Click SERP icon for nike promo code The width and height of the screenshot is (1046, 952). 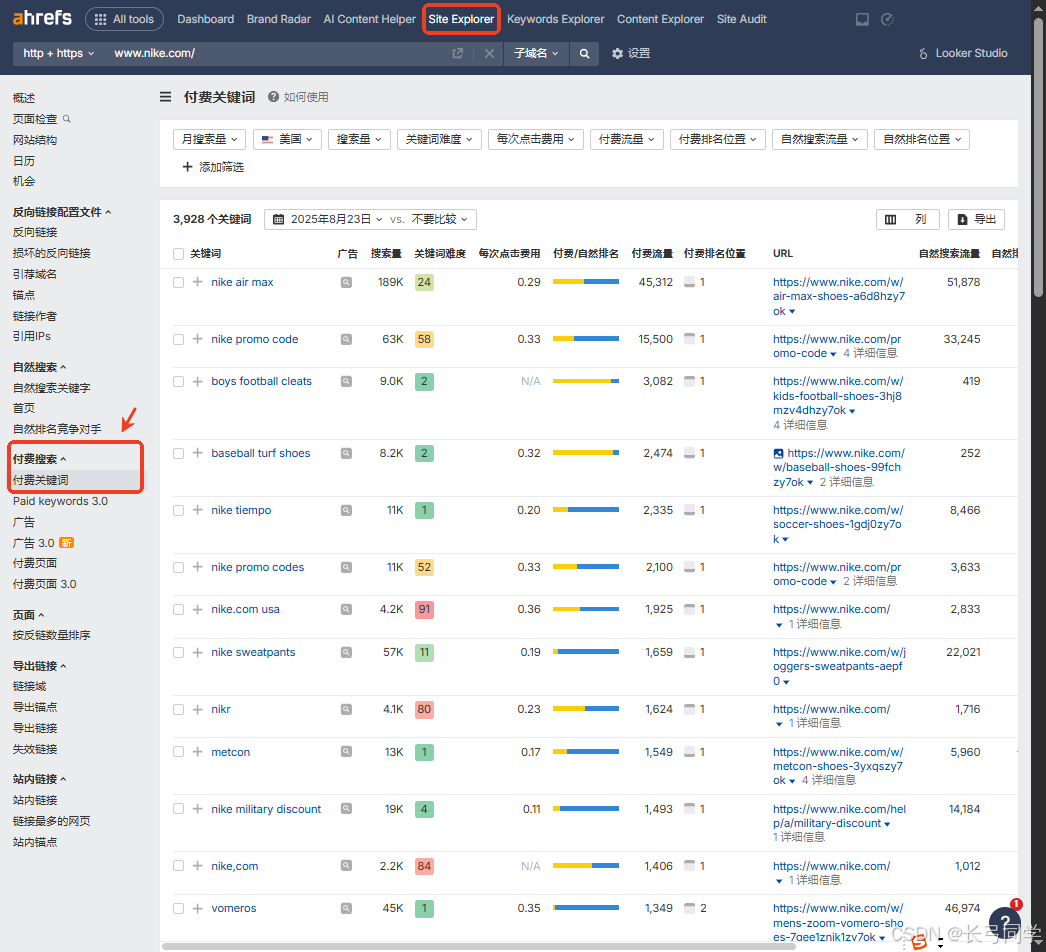346,340
